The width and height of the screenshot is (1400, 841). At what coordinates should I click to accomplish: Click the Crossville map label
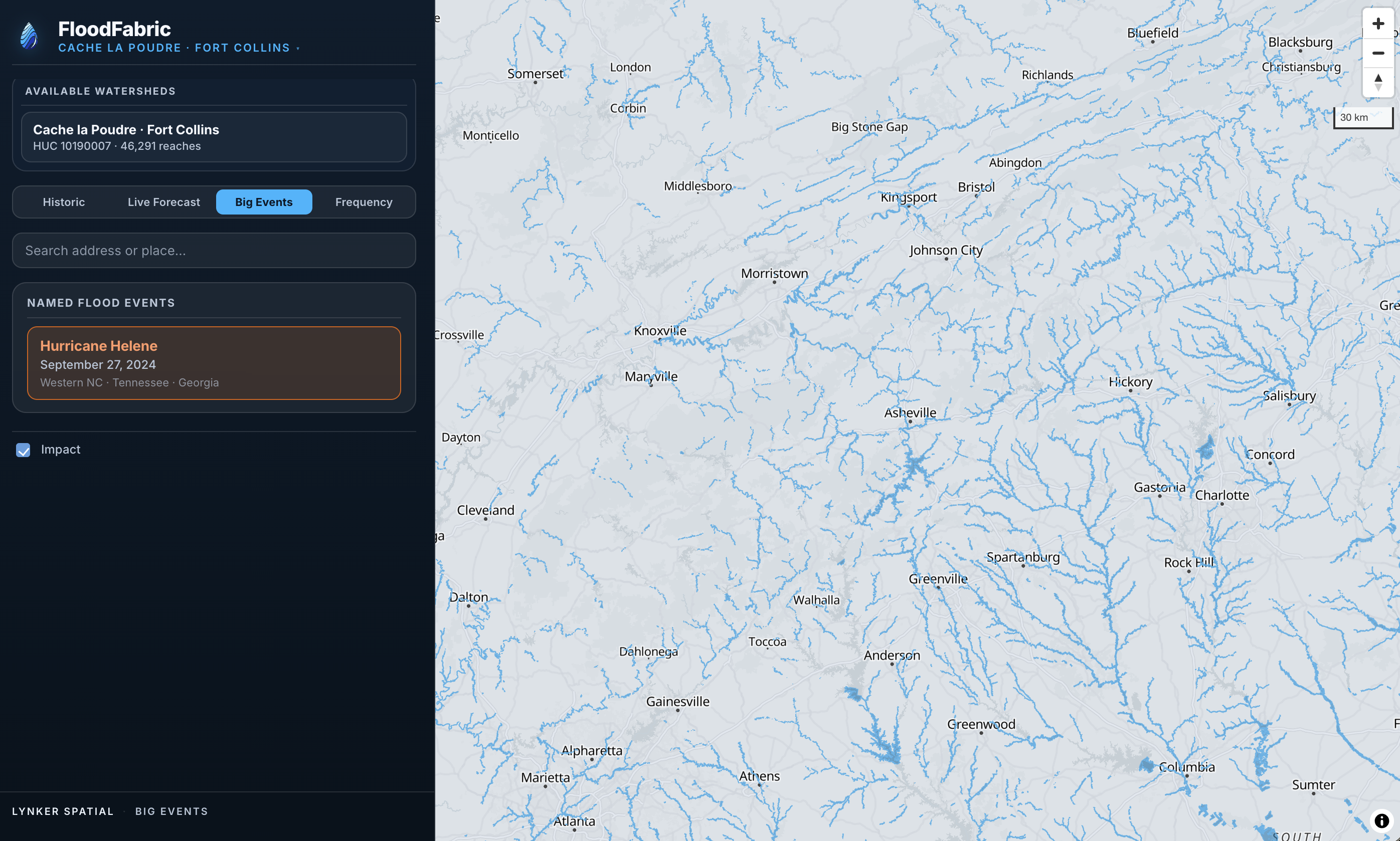point(460,334)
